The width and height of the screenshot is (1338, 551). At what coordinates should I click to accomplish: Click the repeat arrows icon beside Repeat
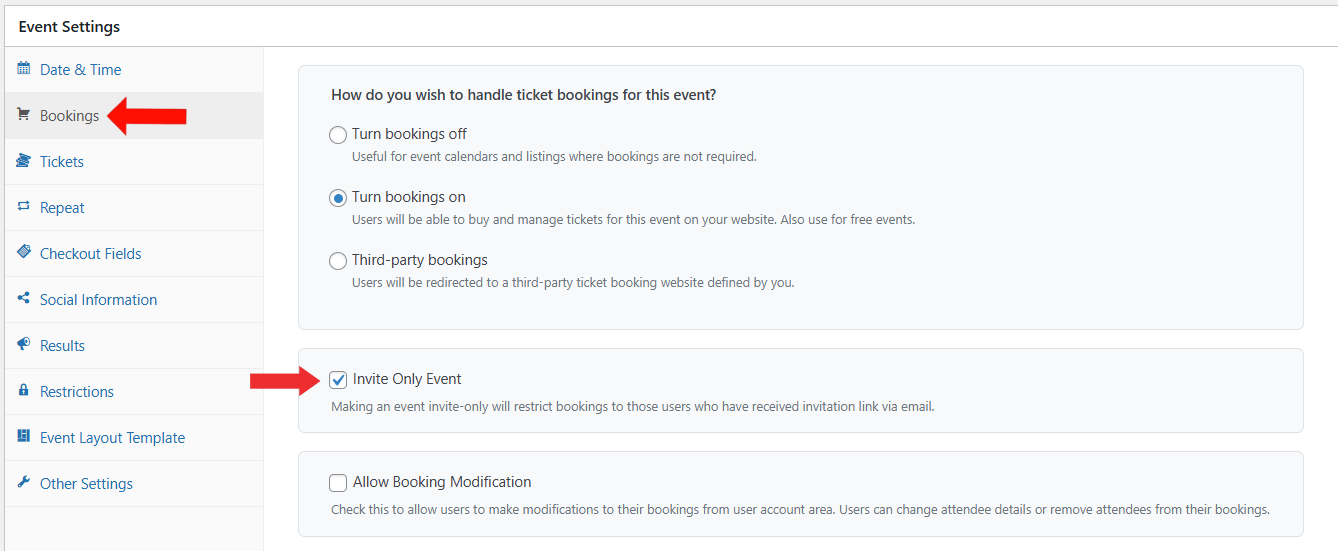point(24,207)
